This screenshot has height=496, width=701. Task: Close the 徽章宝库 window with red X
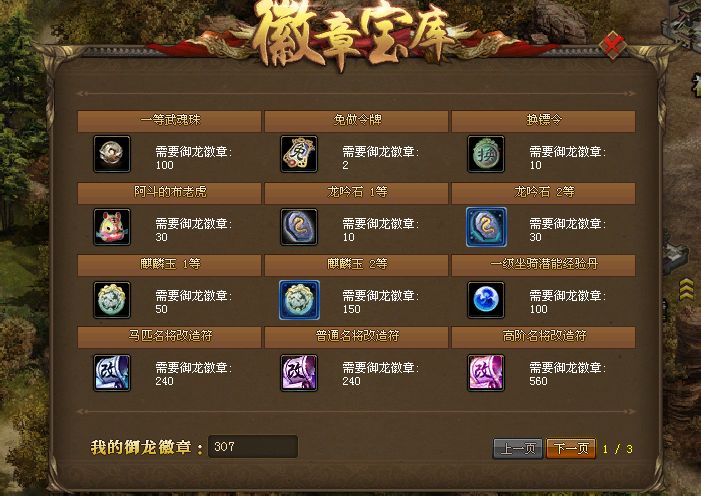point(613,45)
